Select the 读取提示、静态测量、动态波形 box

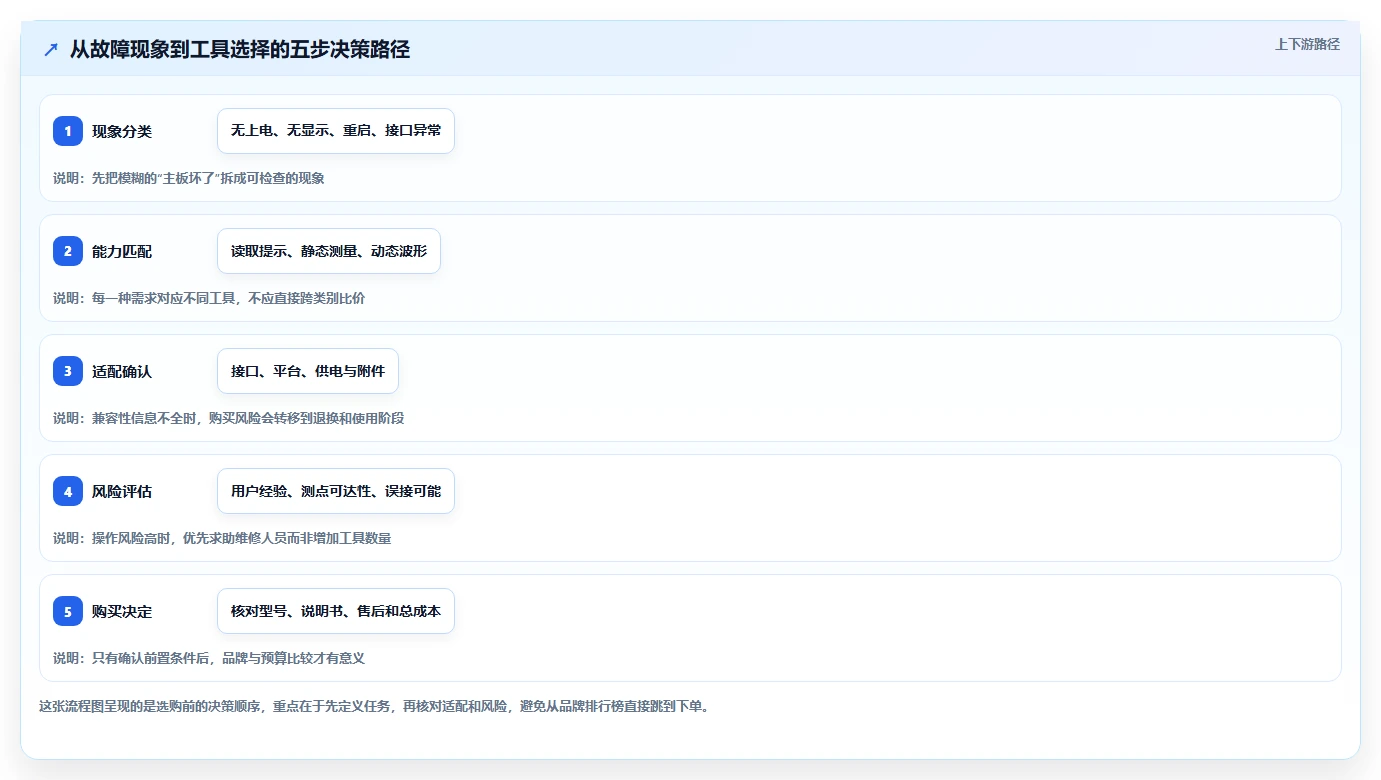pos(329,251)
